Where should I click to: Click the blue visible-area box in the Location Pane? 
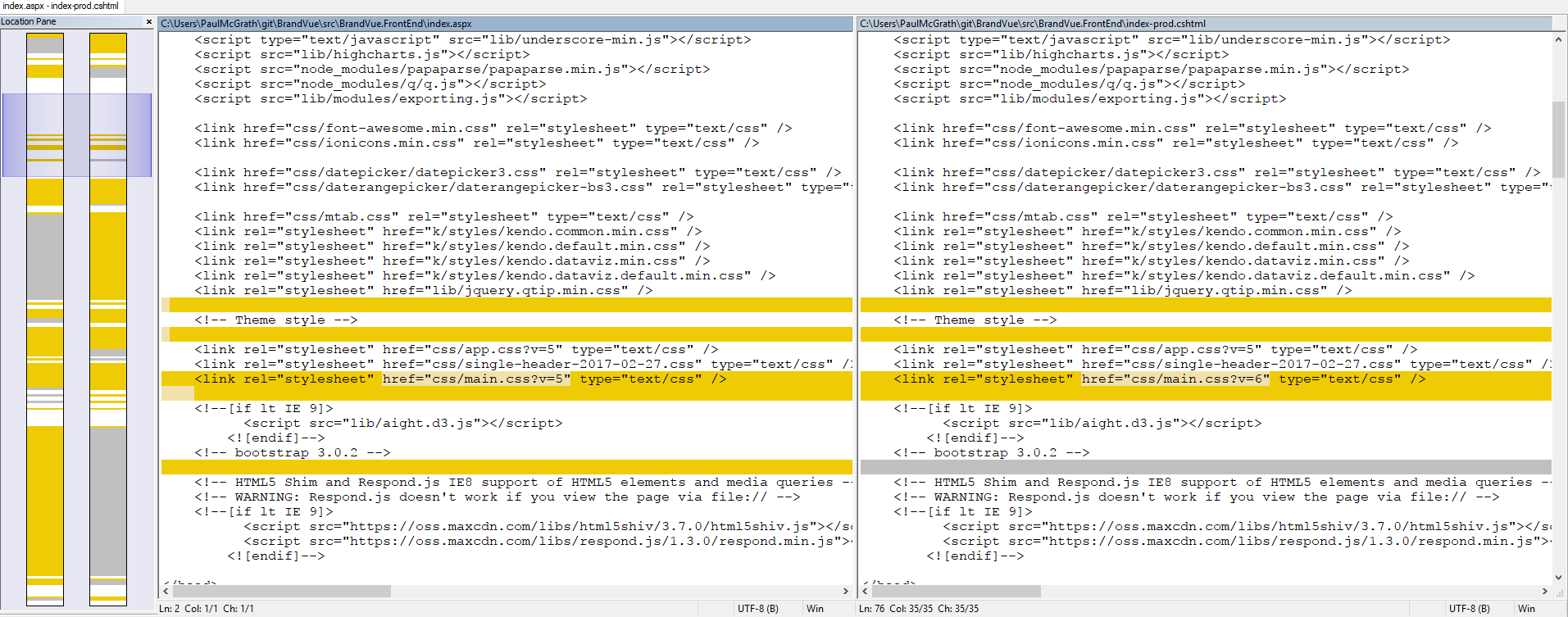pyautogui.click(x=77, y=135)
